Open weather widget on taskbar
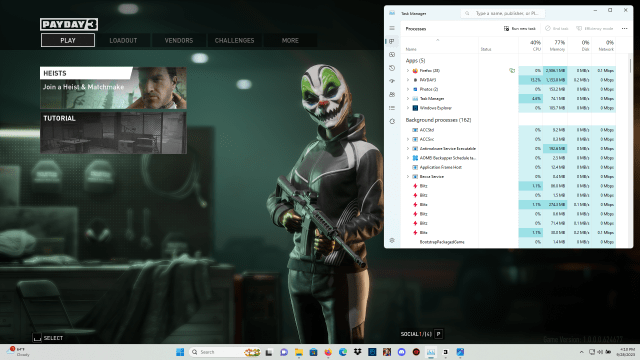 tap(18, 352)
